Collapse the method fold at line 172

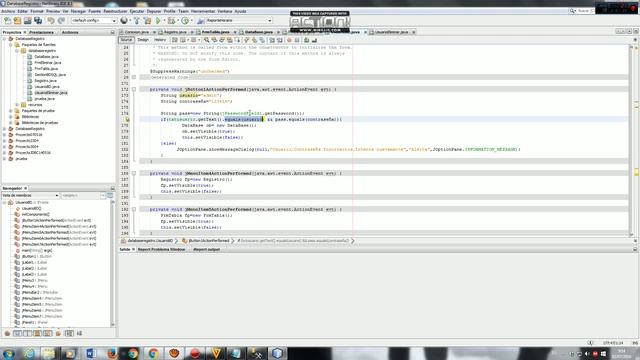134,89
